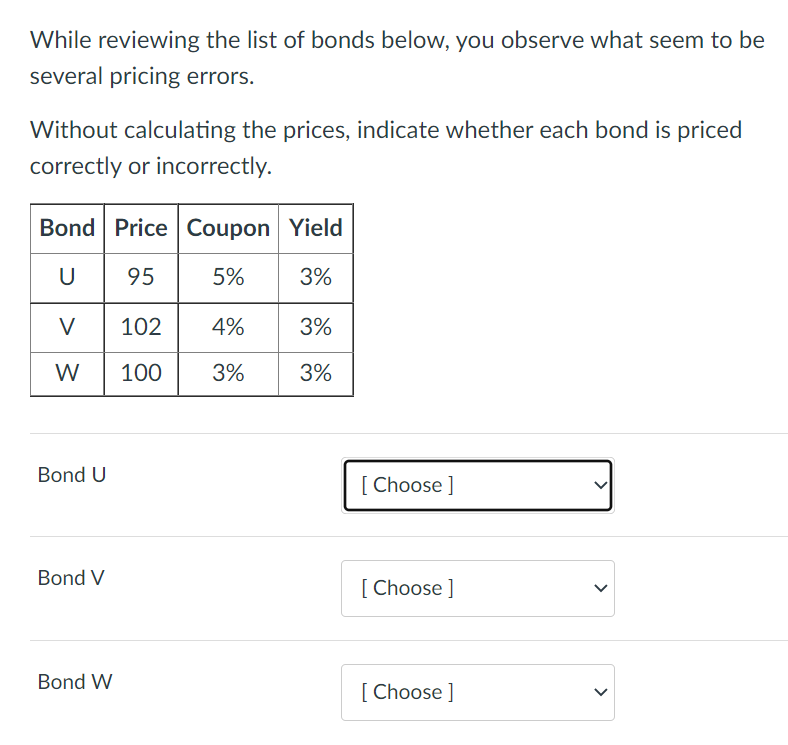Screen dimensions: 788x745
Task: Click the chevron arrow on Bond U dropdown
Action: (x=599, y=485)
